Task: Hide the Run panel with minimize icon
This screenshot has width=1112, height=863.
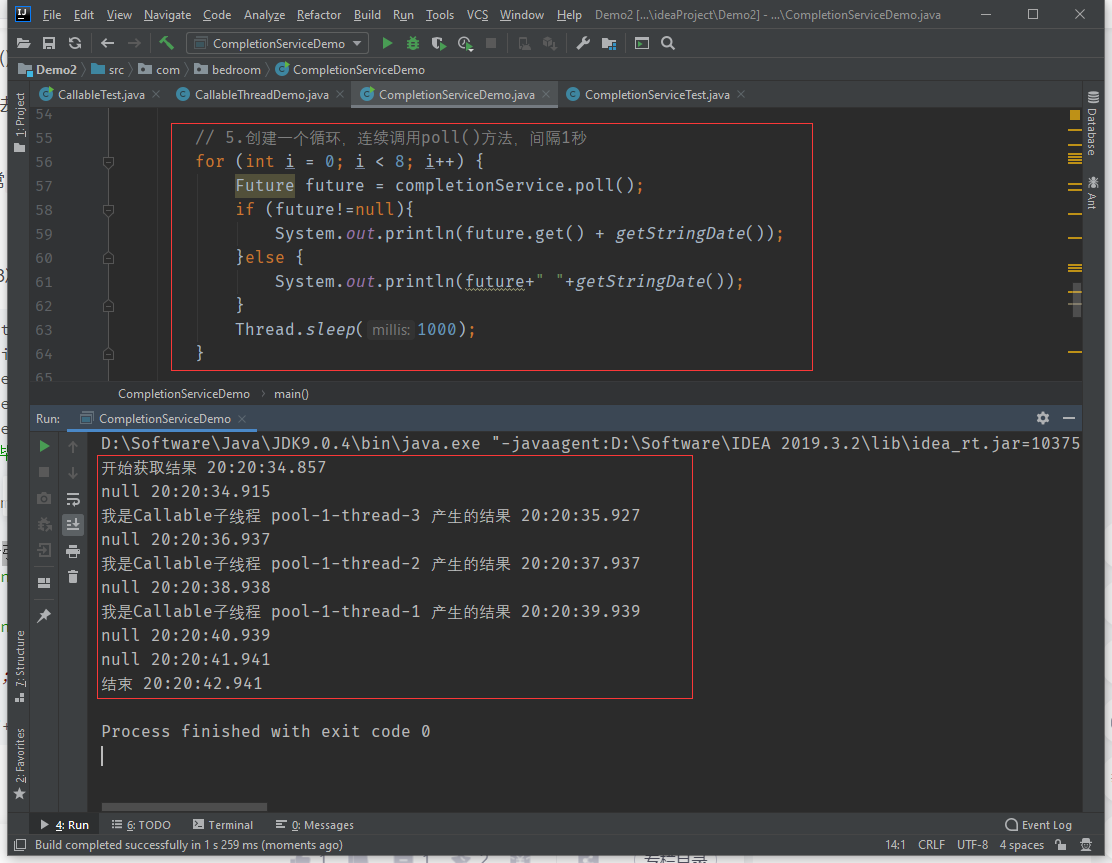Action: click(x=1069, y=418)
